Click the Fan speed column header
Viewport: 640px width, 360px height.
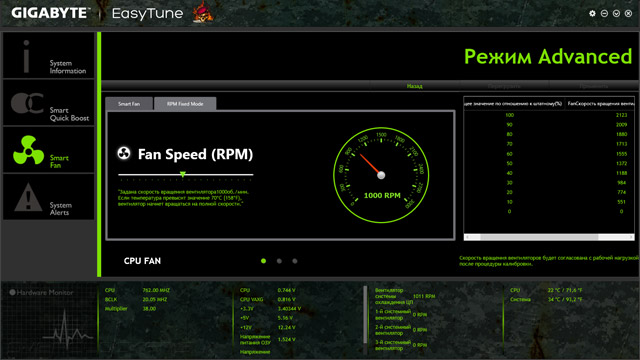coord(600,104)
